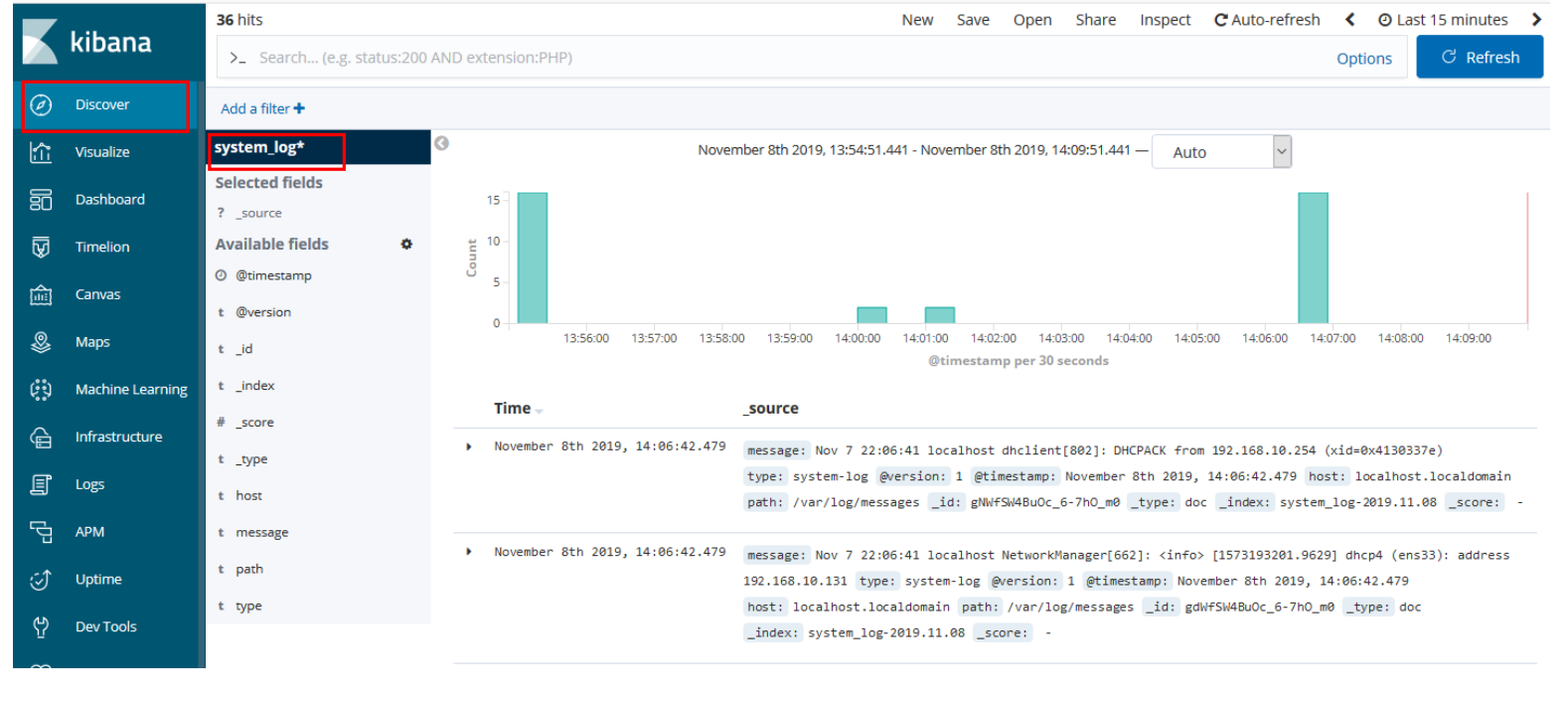Click Save in top menu

point(973,19)
